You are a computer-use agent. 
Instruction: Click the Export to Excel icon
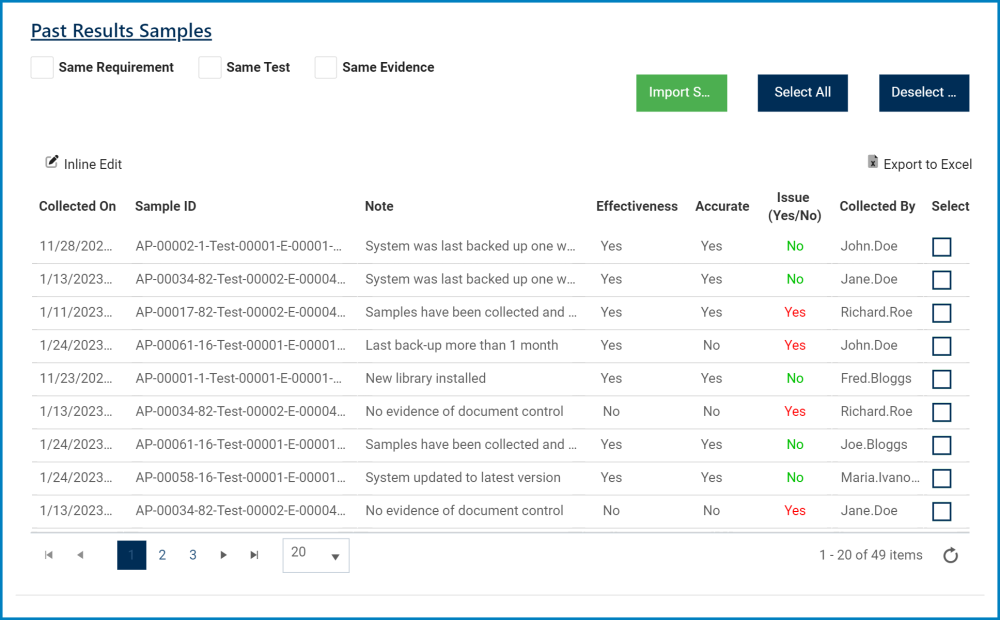click(x=873, y=163)
